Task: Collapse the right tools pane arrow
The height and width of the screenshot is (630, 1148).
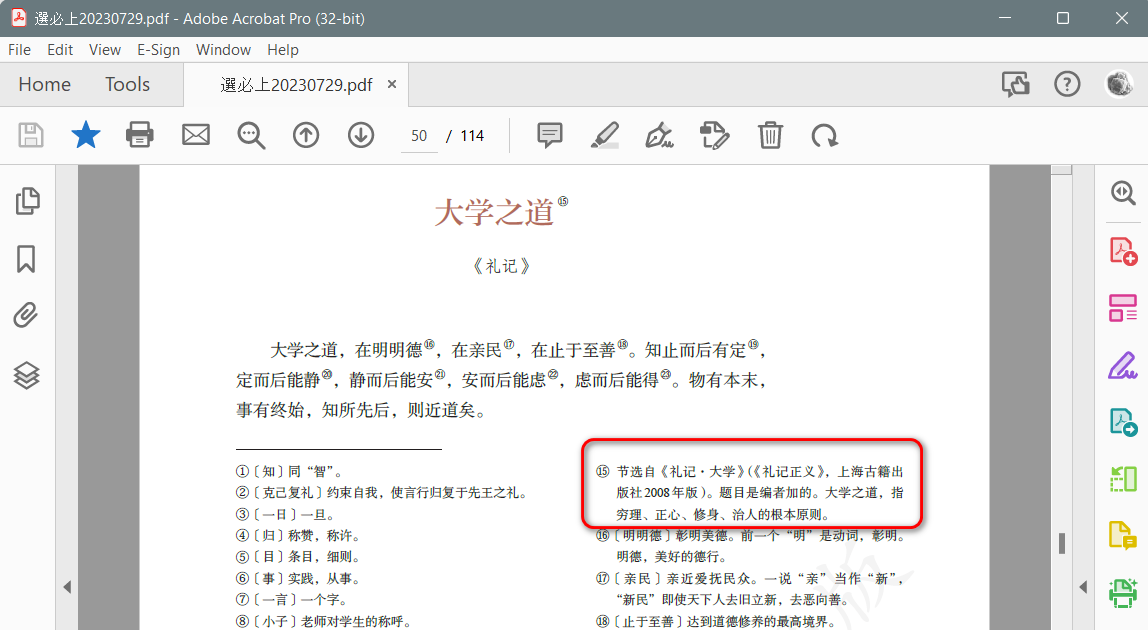Action: pos(1082,587)
